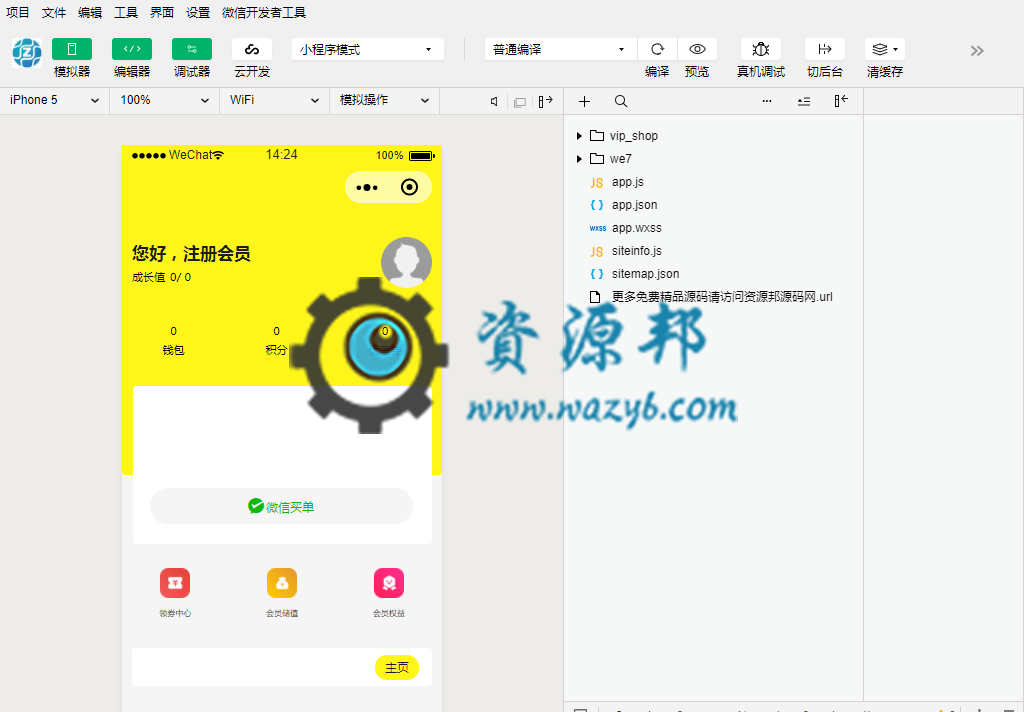This screenshot has height=712, width=1024.
Task: Click the member avatar picture
Action: [x=406, y=262]
